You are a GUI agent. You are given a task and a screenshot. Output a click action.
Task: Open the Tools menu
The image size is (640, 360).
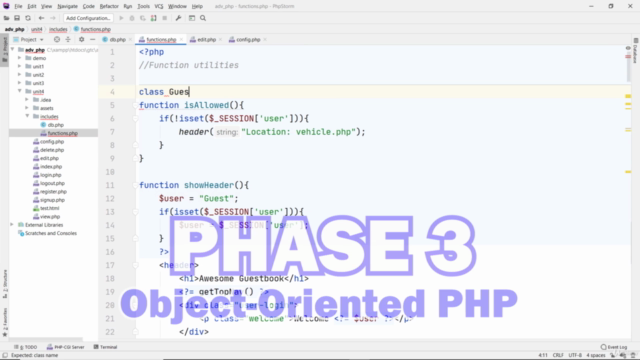tap(143, 6)
